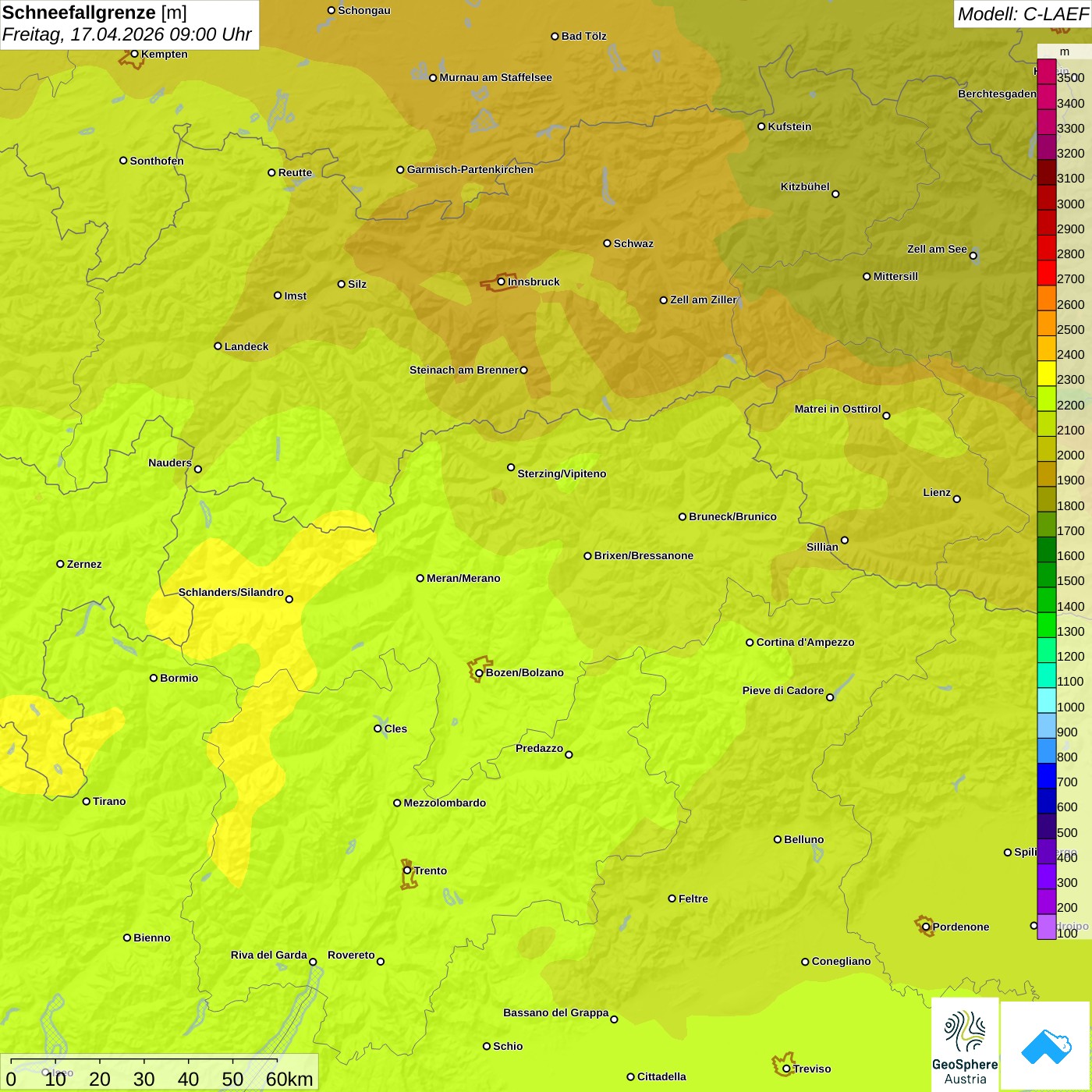Viewport: 1092px width, 1092px height.
Task: Click the Imst label
Action: [295, 296]
